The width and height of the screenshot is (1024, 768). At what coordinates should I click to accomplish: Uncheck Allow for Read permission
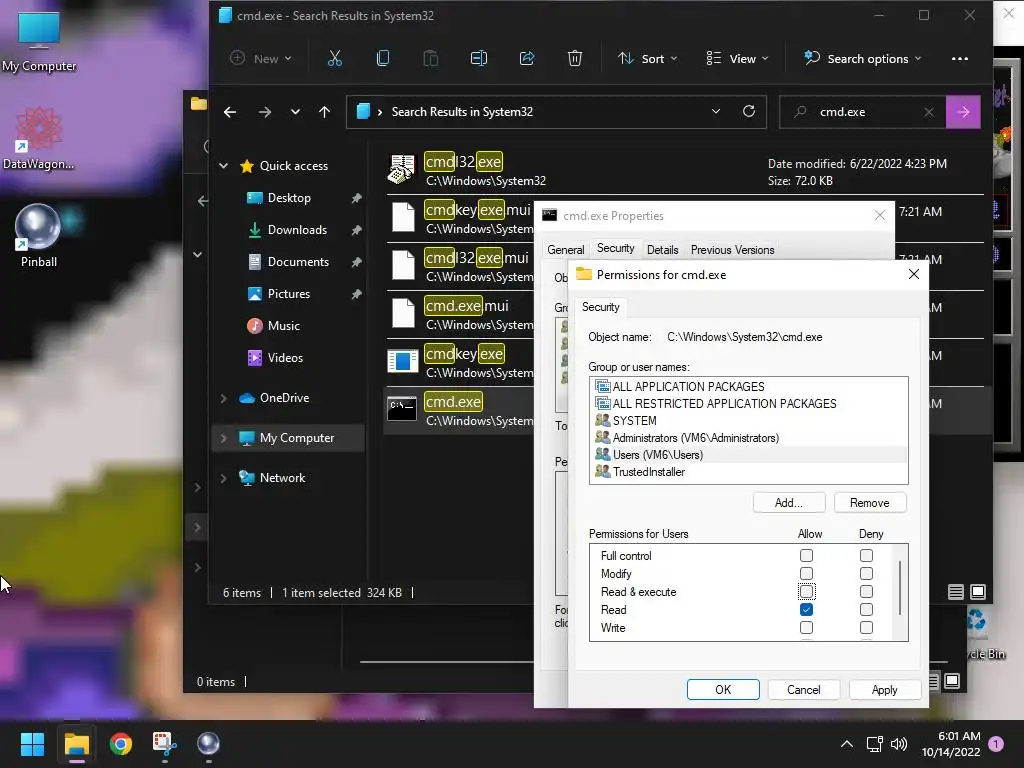point(807,610)
